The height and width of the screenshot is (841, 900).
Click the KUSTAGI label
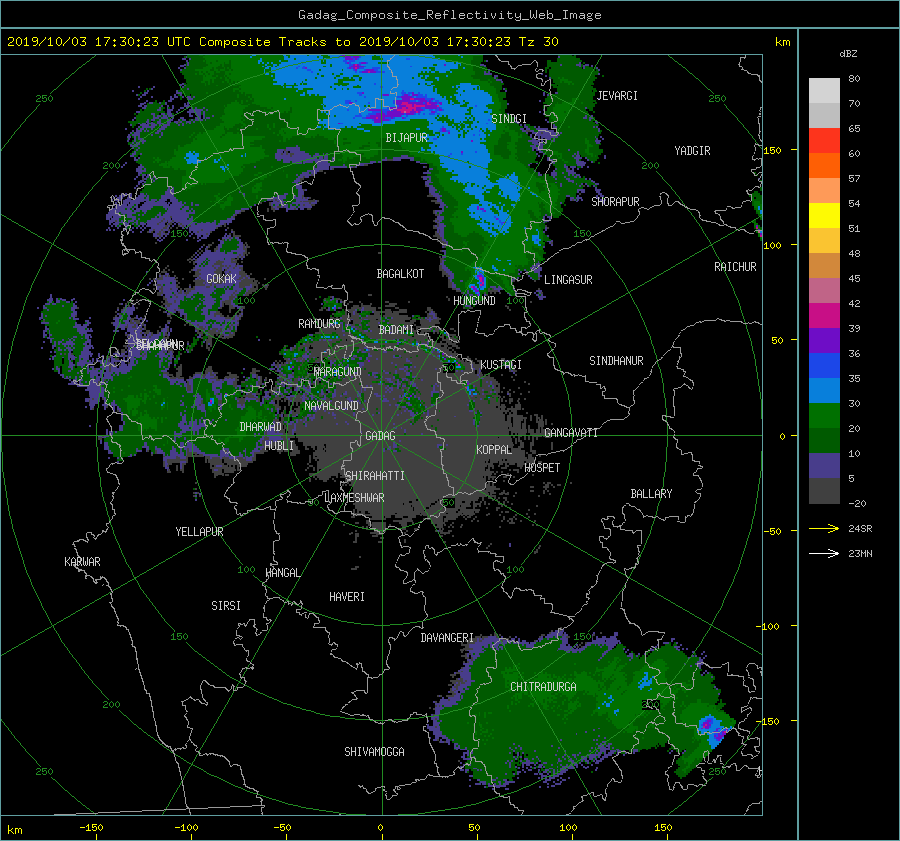(501, 365)
